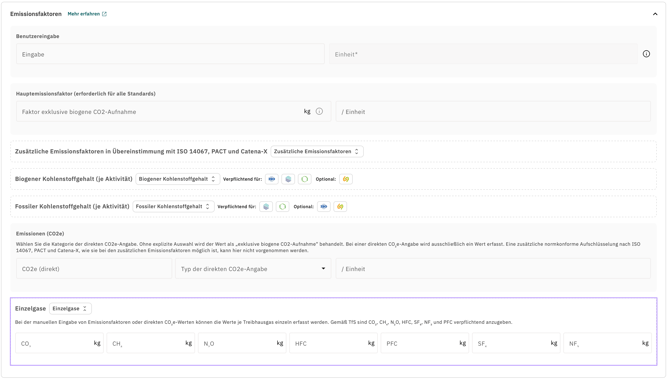Click green circle badge in Biogener Kohlenstoffgehalt row
This screenshot has height=381, width=670.
pyautogui.click(x=305, y=179)
